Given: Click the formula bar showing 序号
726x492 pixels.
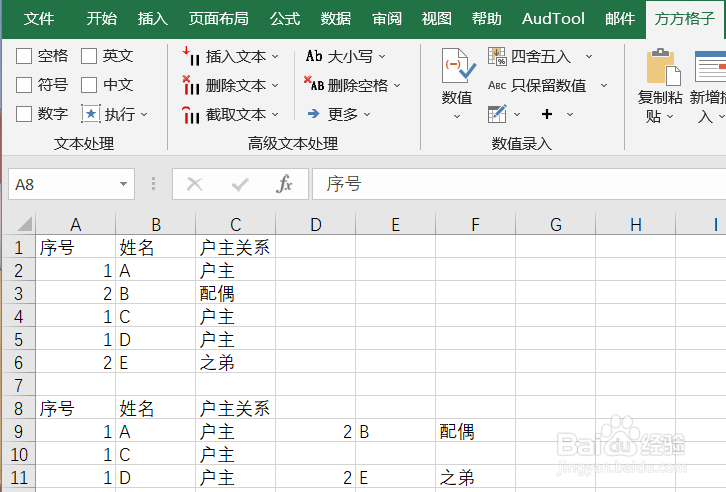Looking at the screenshot, I should tap(519, 184).
